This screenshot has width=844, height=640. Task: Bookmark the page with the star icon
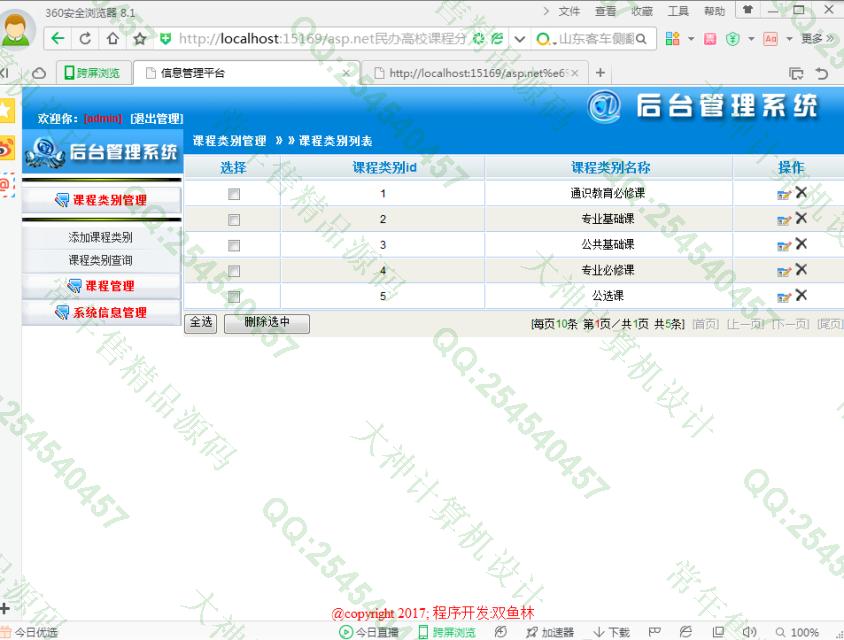click(x=140, y=38)
